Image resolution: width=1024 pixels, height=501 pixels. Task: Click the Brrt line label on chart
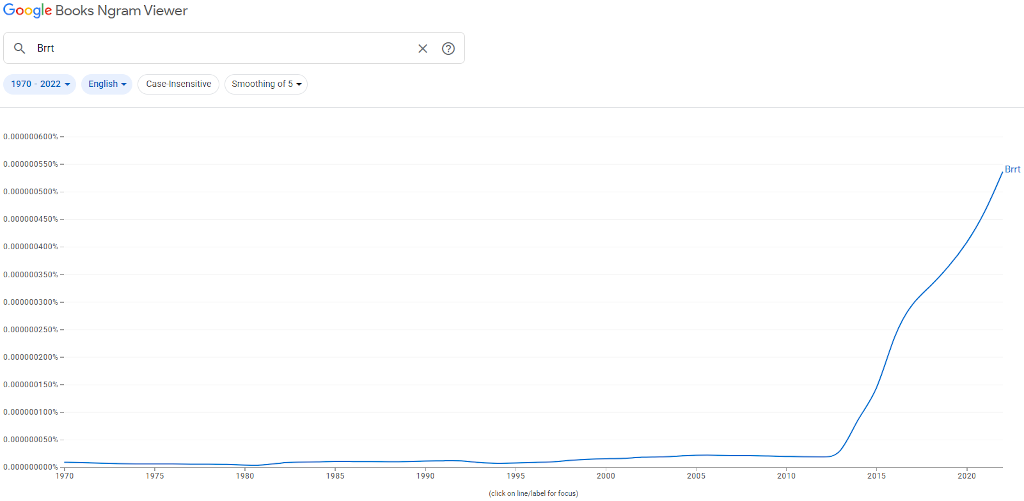tap(1012, 169)
